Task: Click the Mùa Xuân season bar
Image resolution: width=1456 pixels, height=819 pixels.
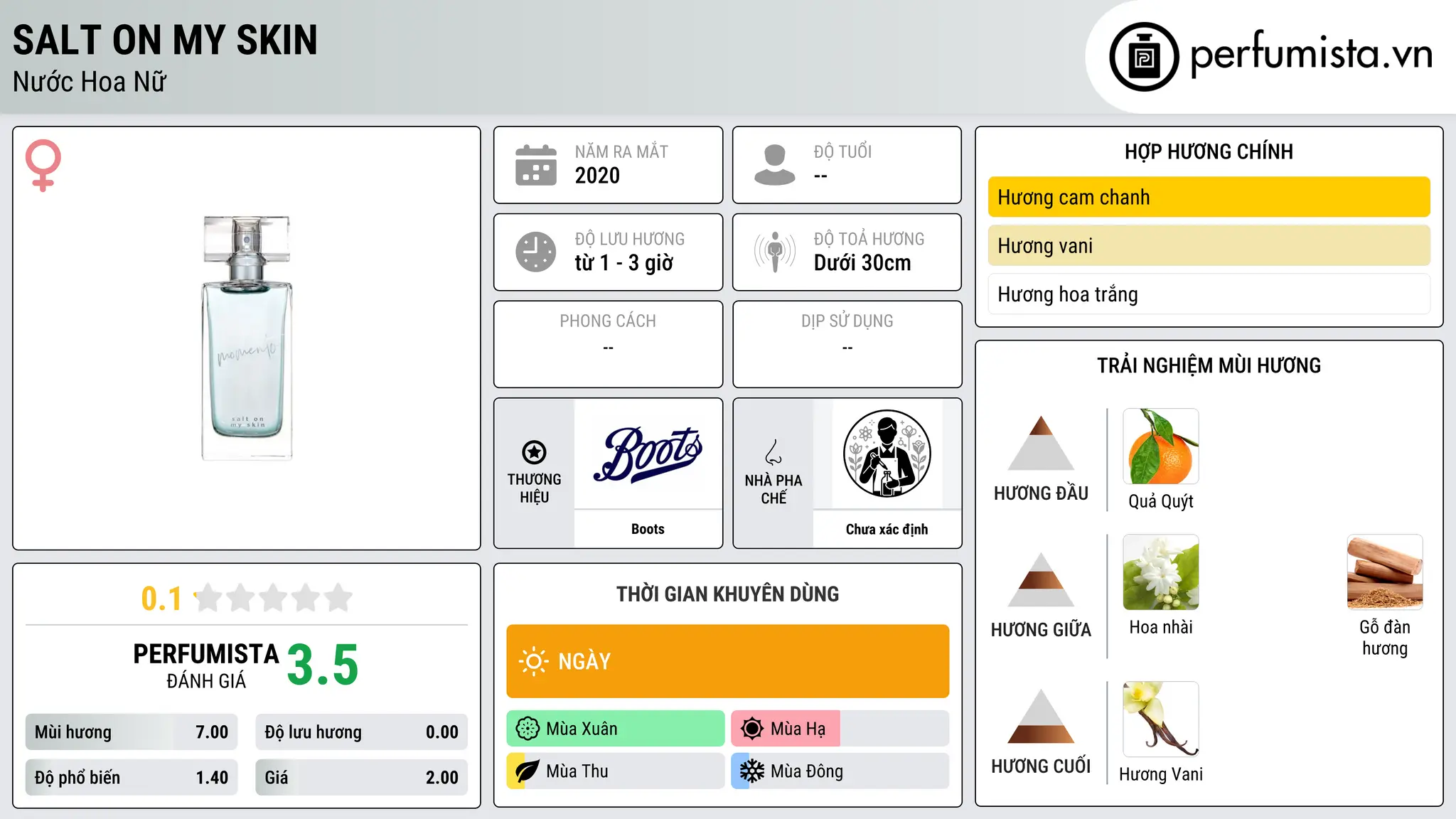Action: tap(616, 729)
